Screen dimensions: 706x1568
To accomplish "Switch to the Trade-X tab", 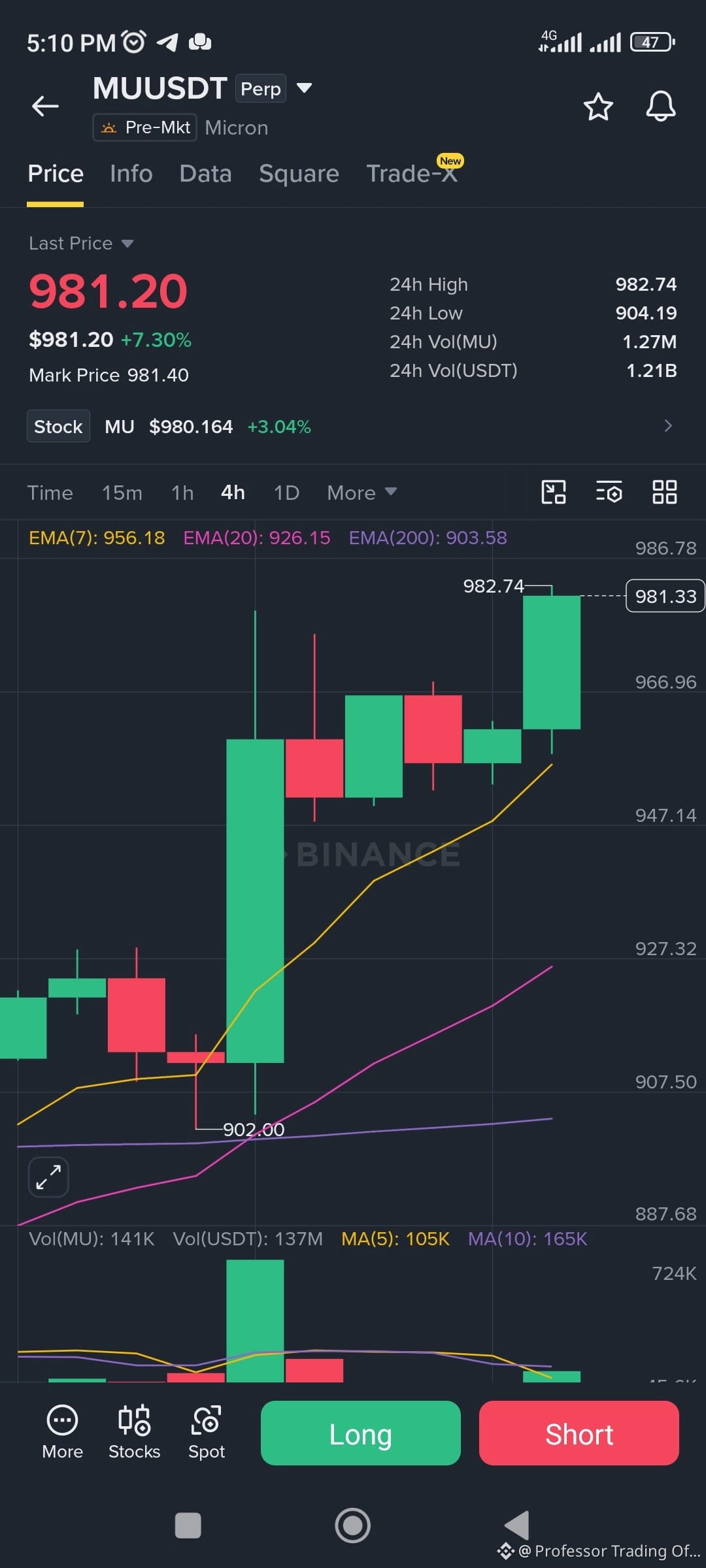I will (x=412, y=174).
